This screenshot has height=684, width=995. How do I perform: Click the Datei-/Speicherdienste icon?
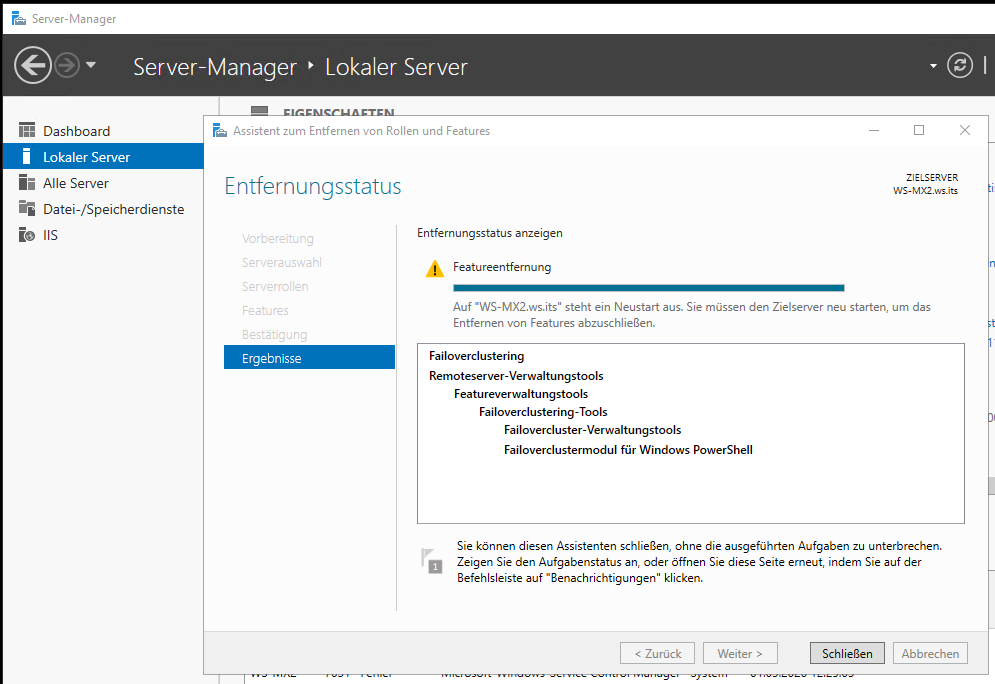pyautogui.click(x=27, y=208)
